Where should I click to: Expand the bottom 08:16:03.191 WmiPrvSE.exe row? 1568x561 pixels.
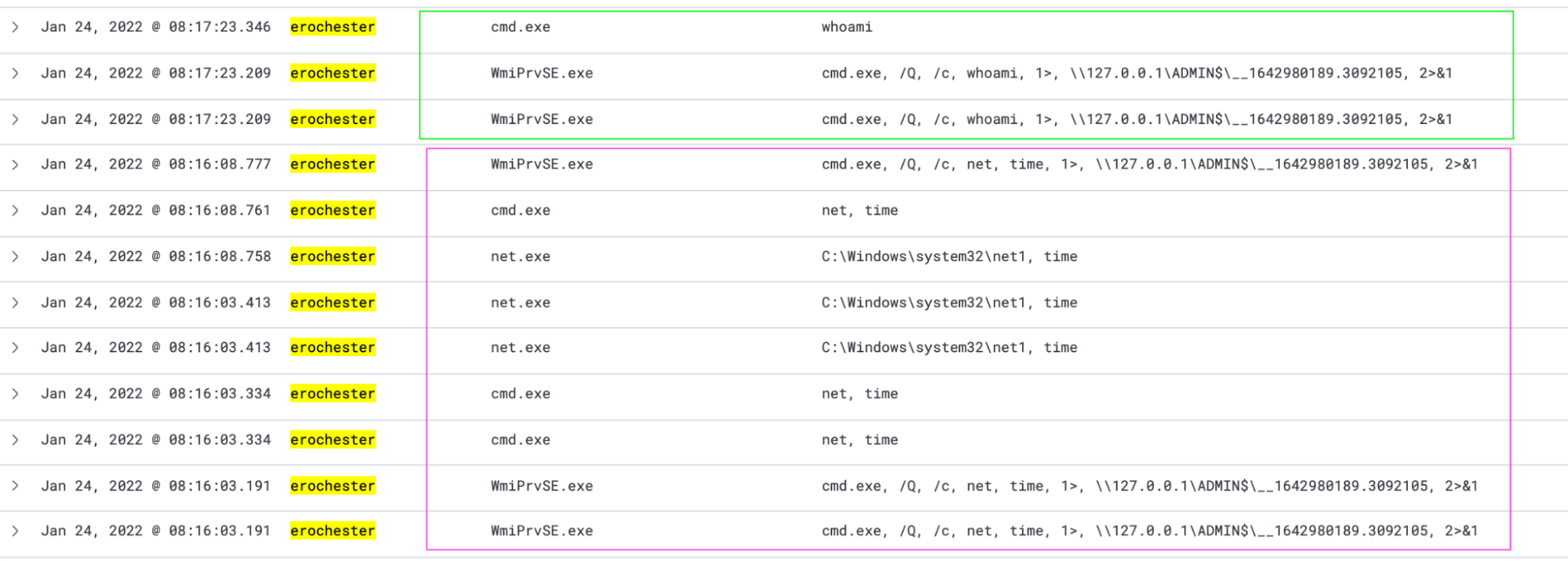pos(15,531)
